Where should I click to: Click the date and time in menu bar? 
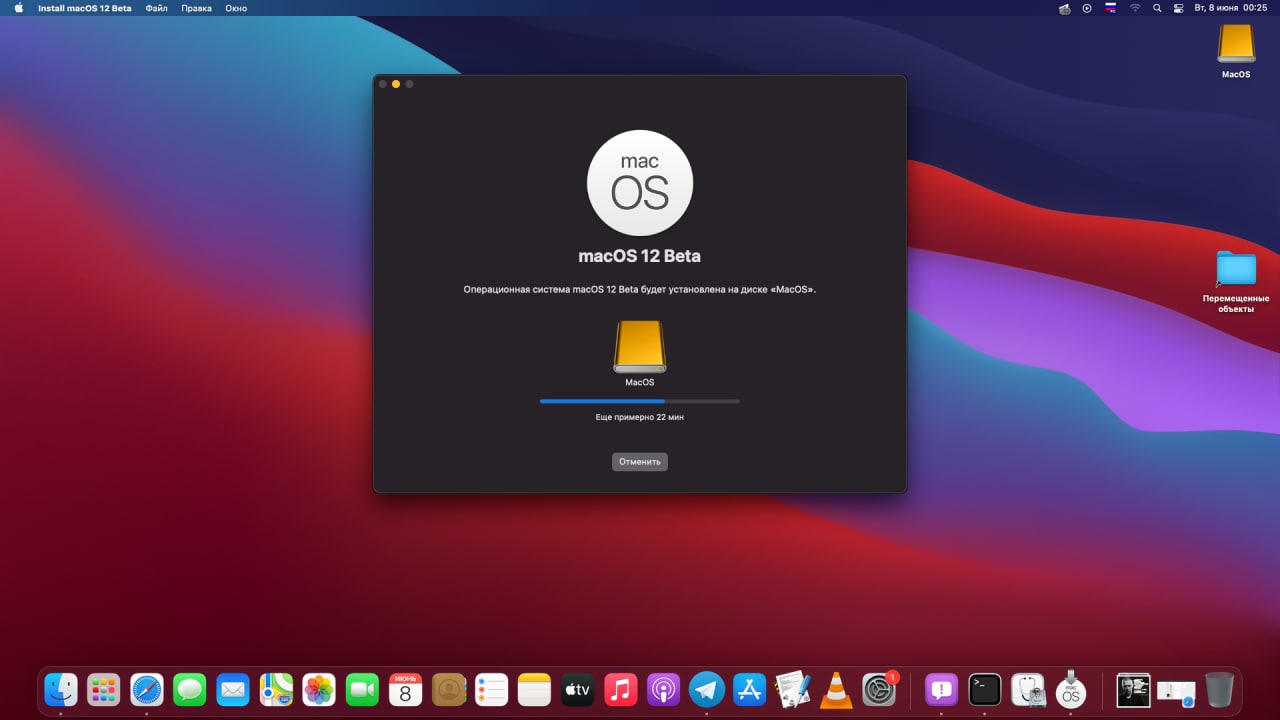tap(1231, 8)
